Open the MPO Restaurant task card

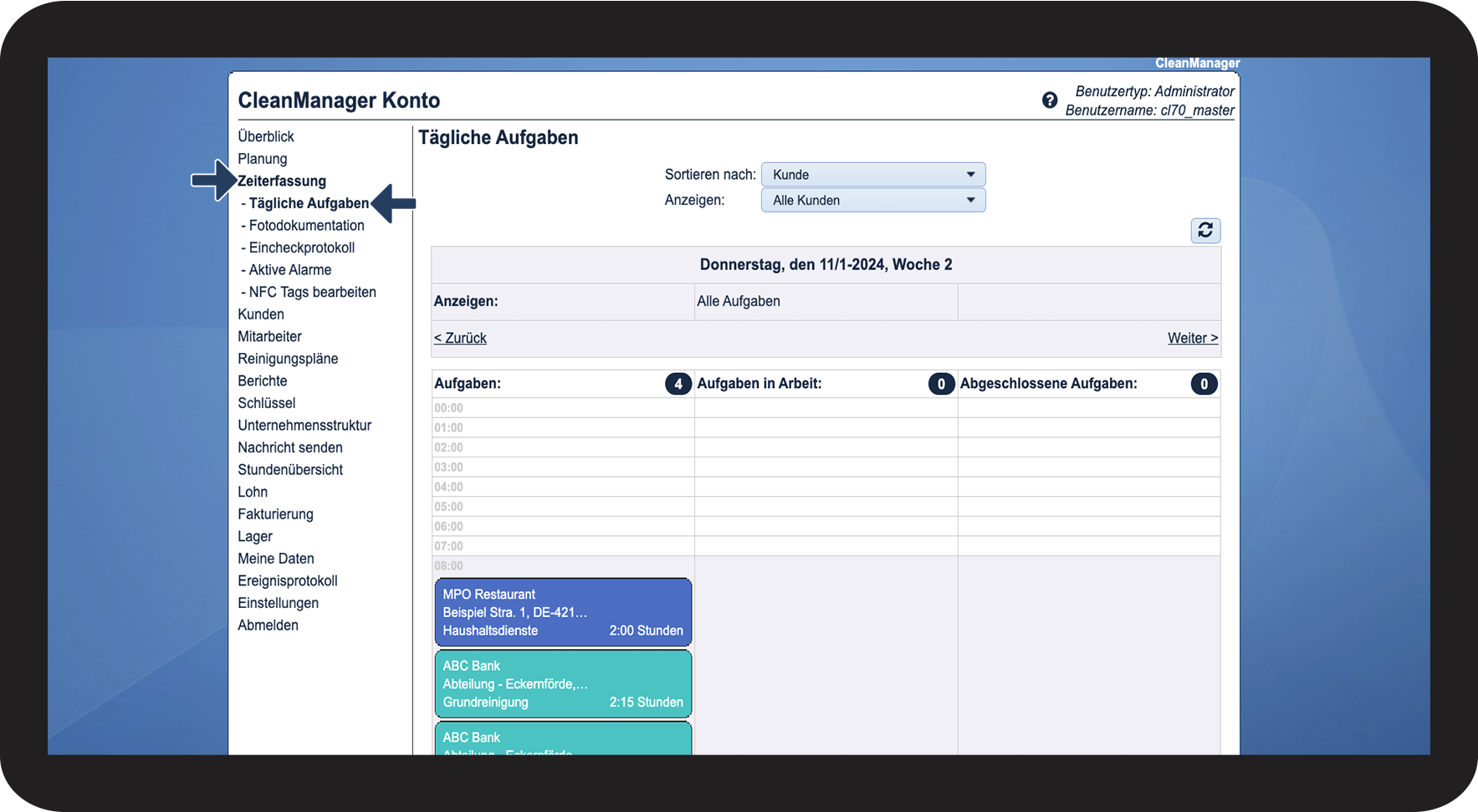pos(563,612)
